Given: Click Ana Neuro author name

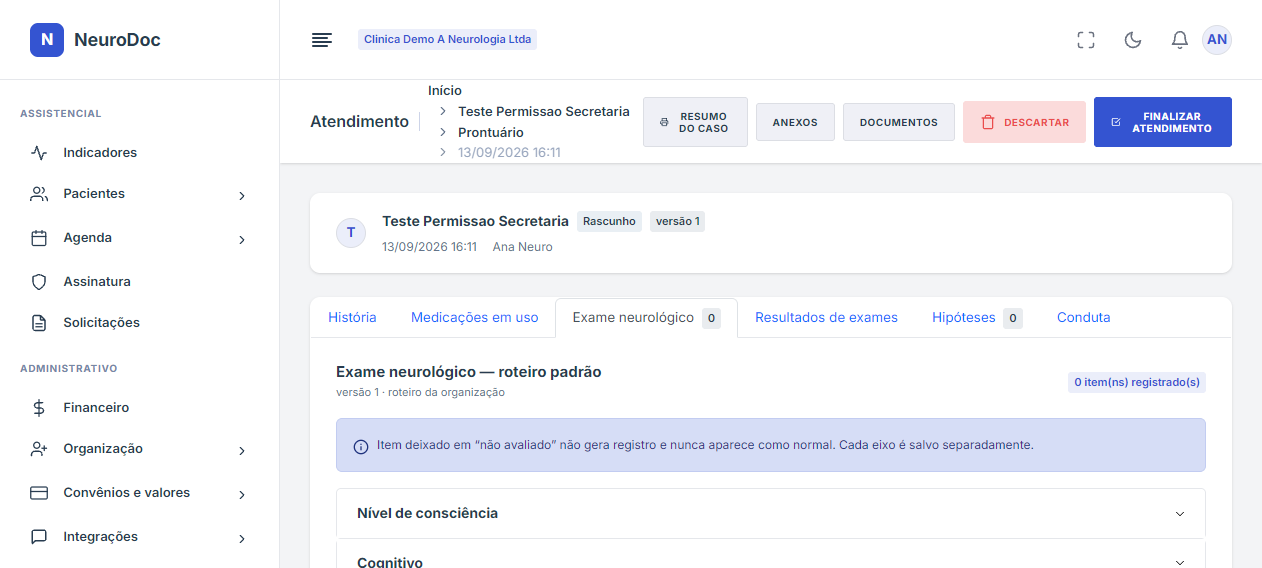Looking at the screenshot, I should pyautogui.click(x=523, y=246).
